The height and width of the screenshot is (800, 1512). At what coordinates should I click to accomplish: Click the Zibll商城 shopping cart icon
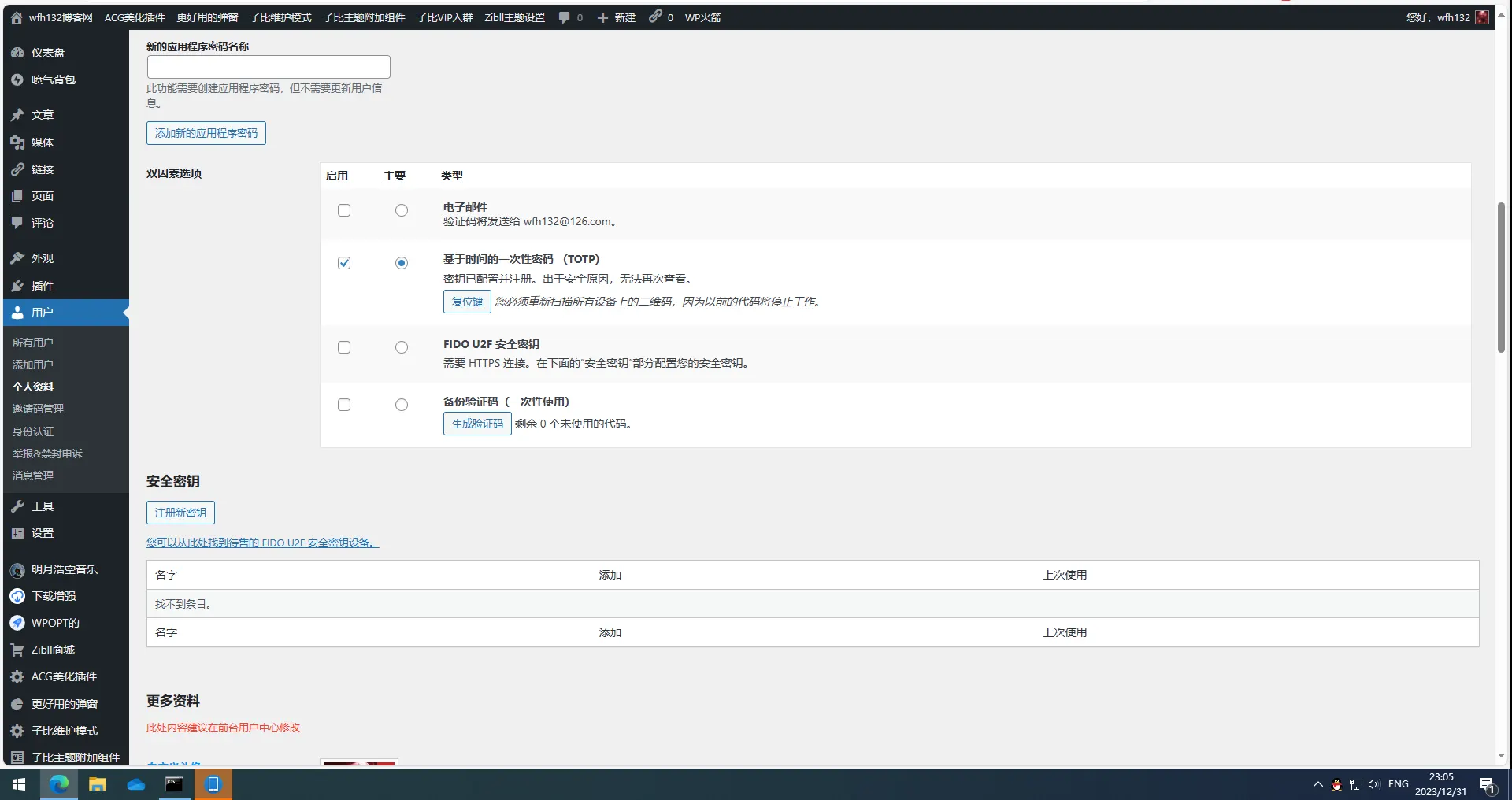click(x=17, y=650)
